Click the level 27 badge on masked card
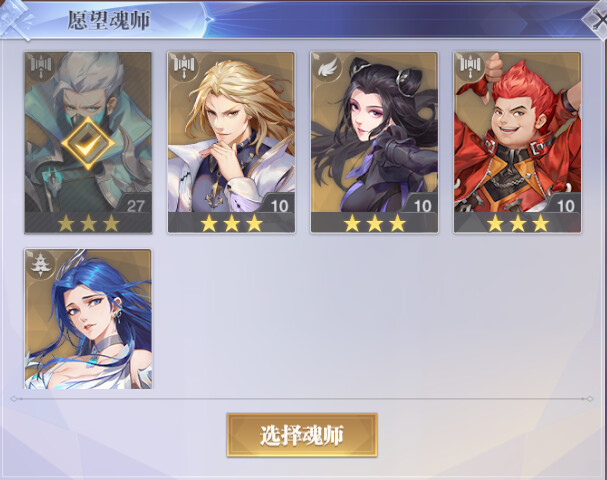Screen dimensions: 607x480 coord(135,205)
